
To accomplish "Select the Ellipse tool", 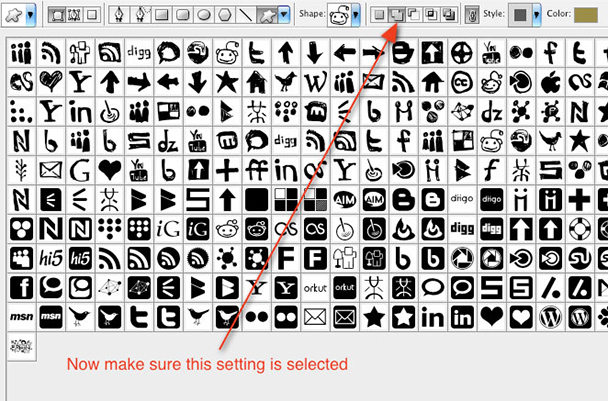I will [204, 16].
